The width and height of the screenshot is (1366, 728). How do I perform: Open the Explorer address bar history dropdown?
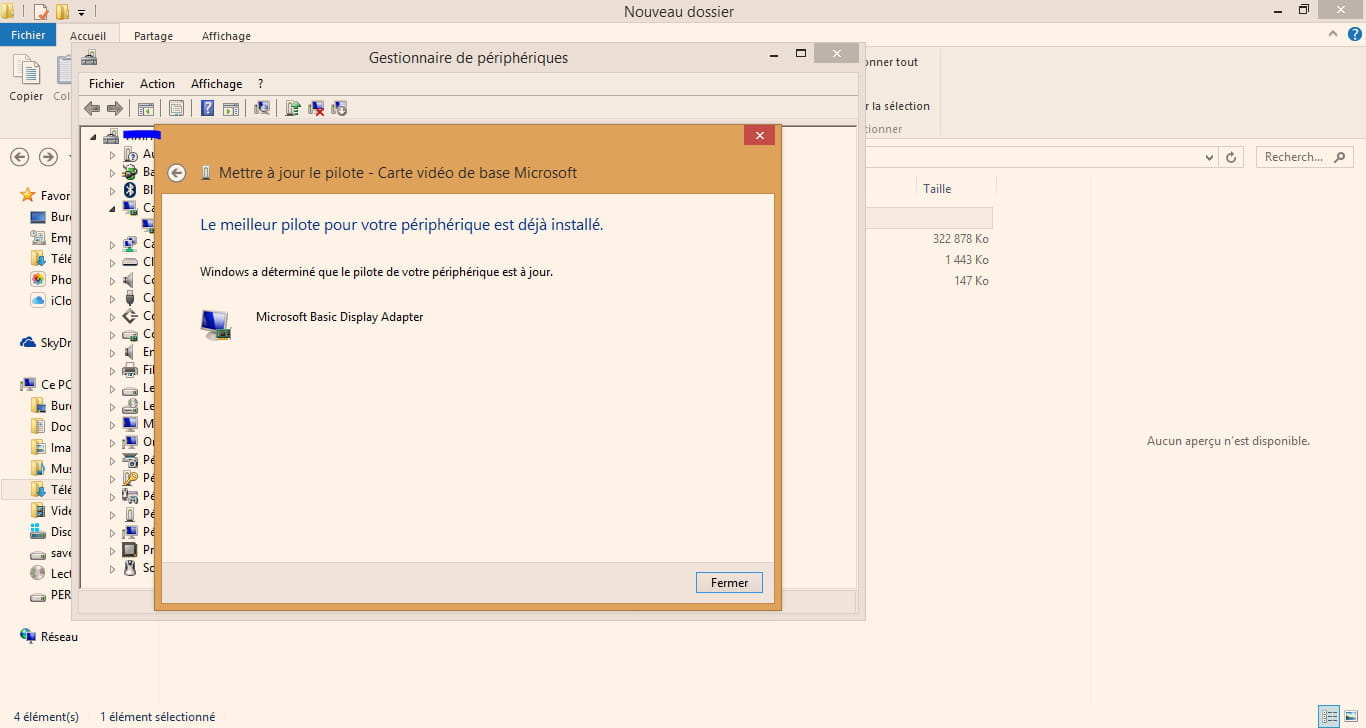point(1210,157)
